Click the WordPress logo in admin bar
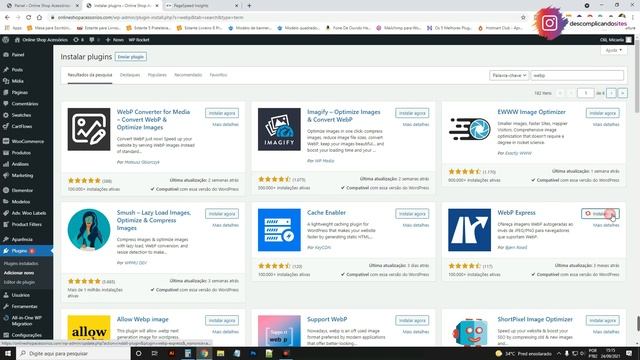 tap(6, 40)
